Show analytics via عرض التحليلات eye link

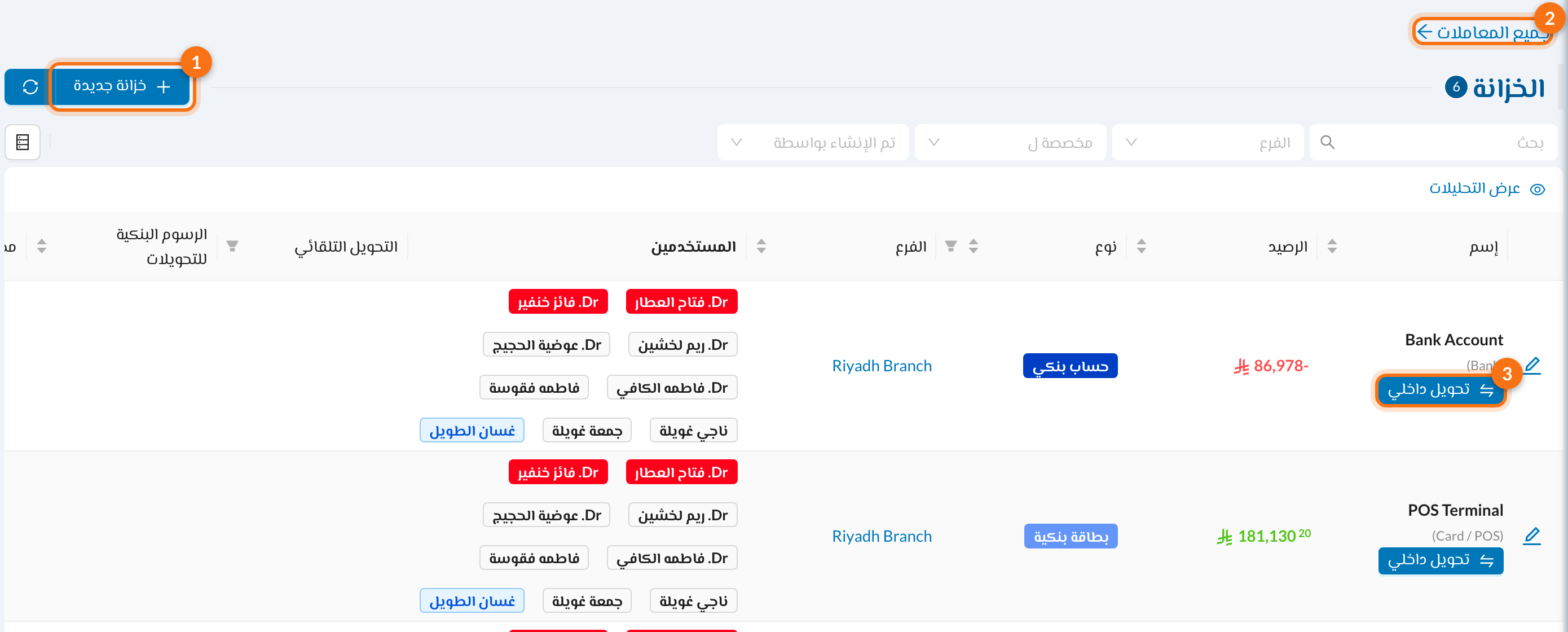(x=1486, y=188)
